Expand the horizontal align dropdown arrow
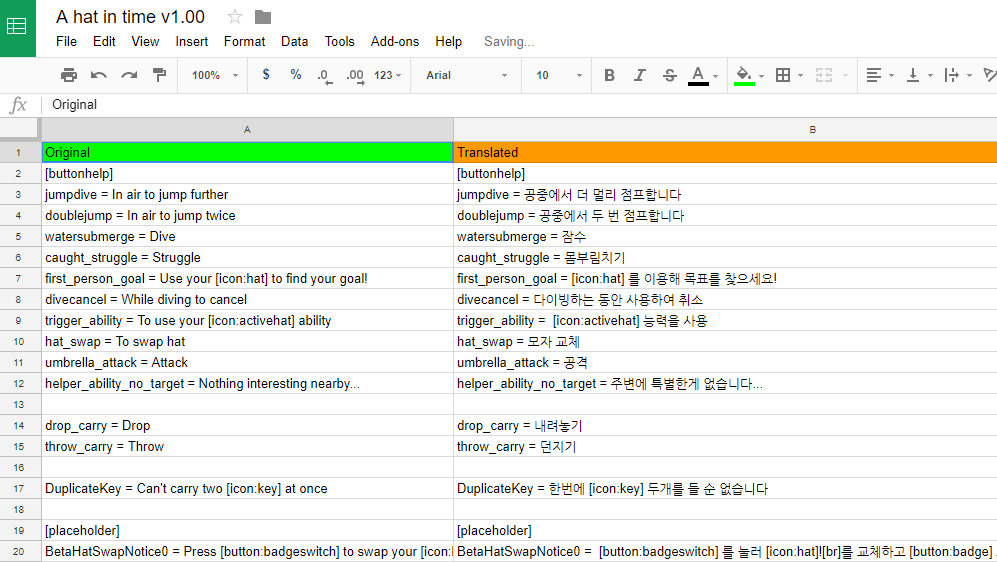The width and height of the screenshot is (997, 562). (891, 76)
